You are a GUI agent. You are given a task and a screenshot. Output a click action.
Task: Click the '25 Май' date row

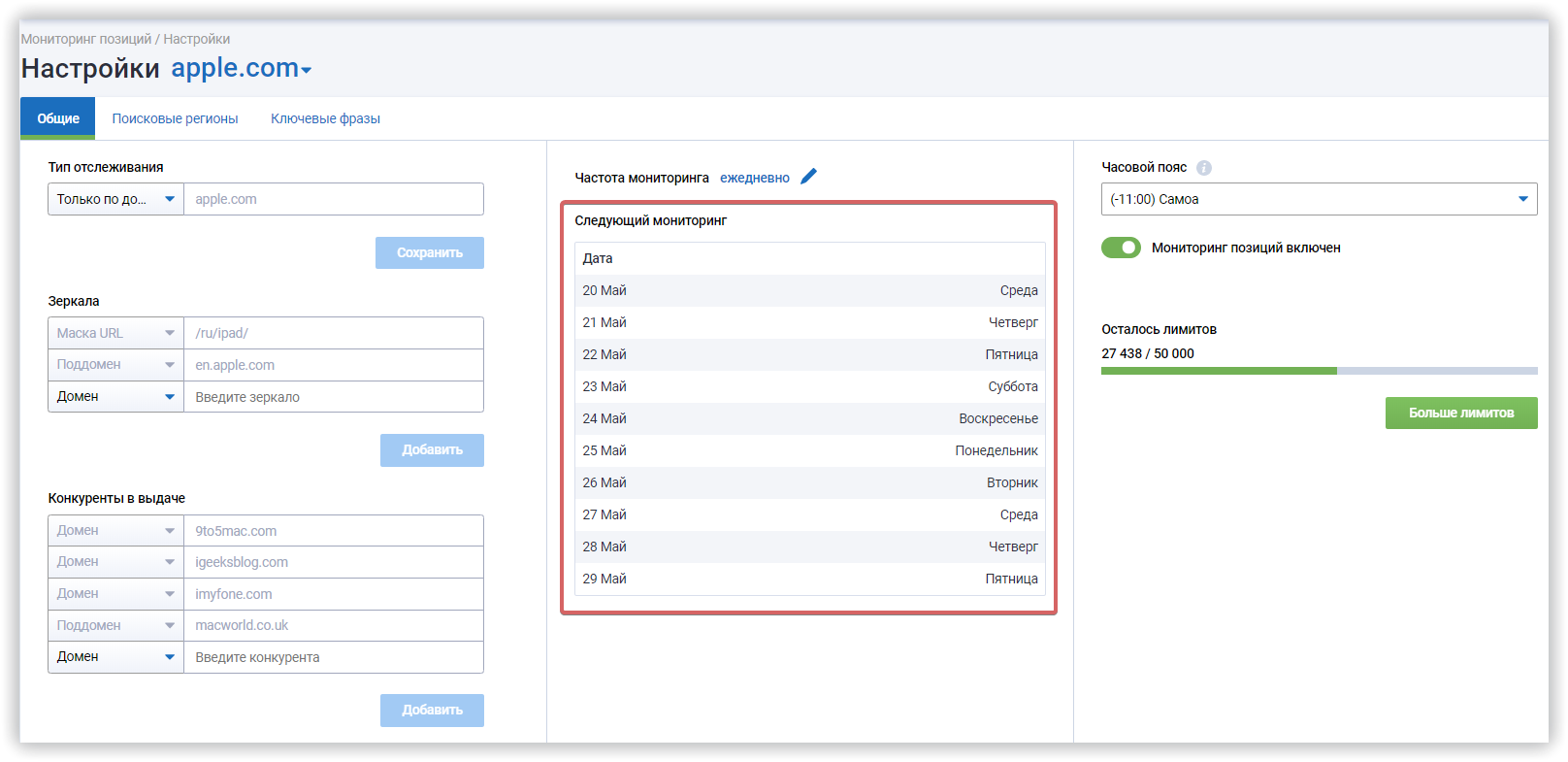coord(810,450)
